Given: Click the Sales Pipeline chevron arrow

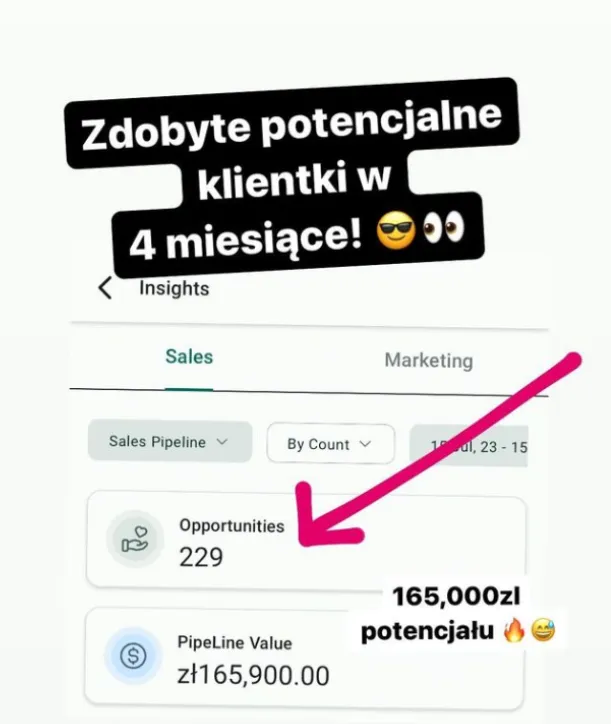Looking at the screenshot, I should pyautogui.click(x=222, y=441).
